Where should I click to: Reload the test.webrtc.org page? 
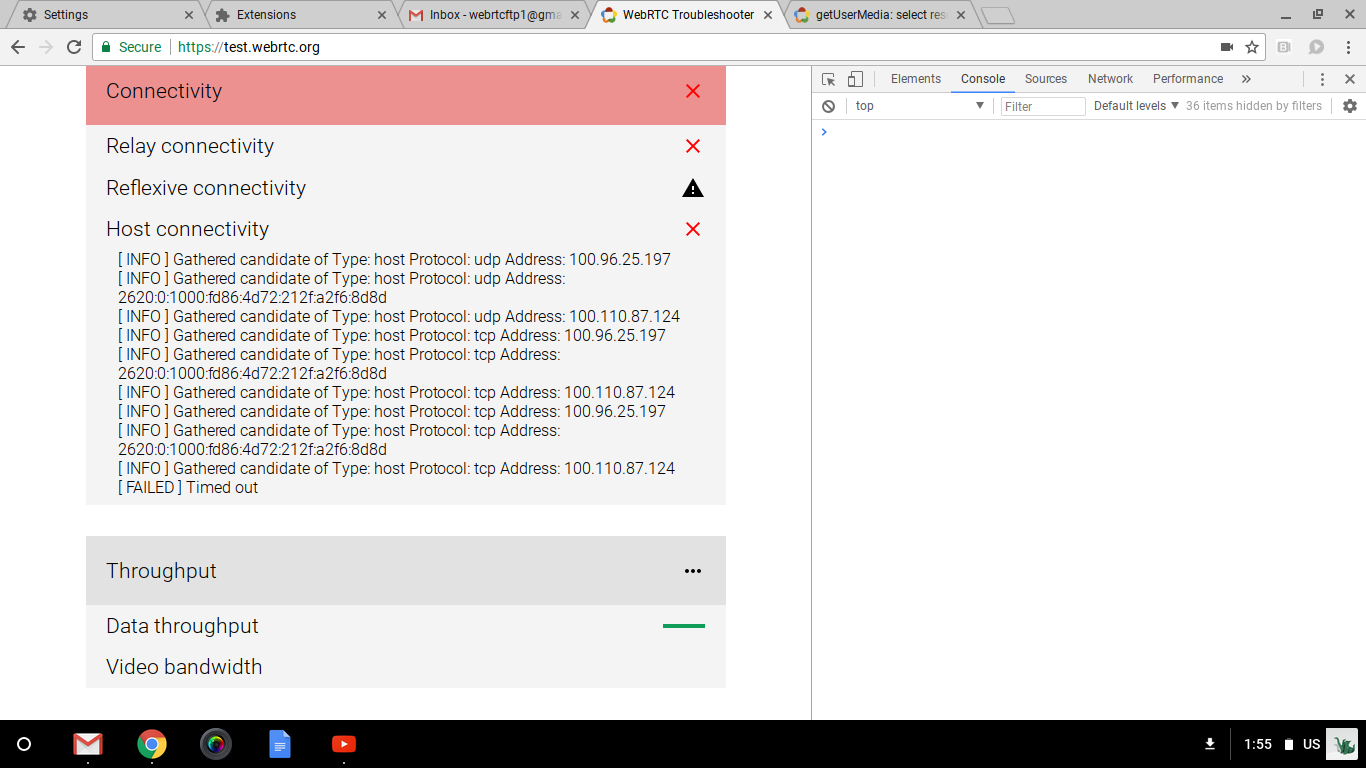75,46
